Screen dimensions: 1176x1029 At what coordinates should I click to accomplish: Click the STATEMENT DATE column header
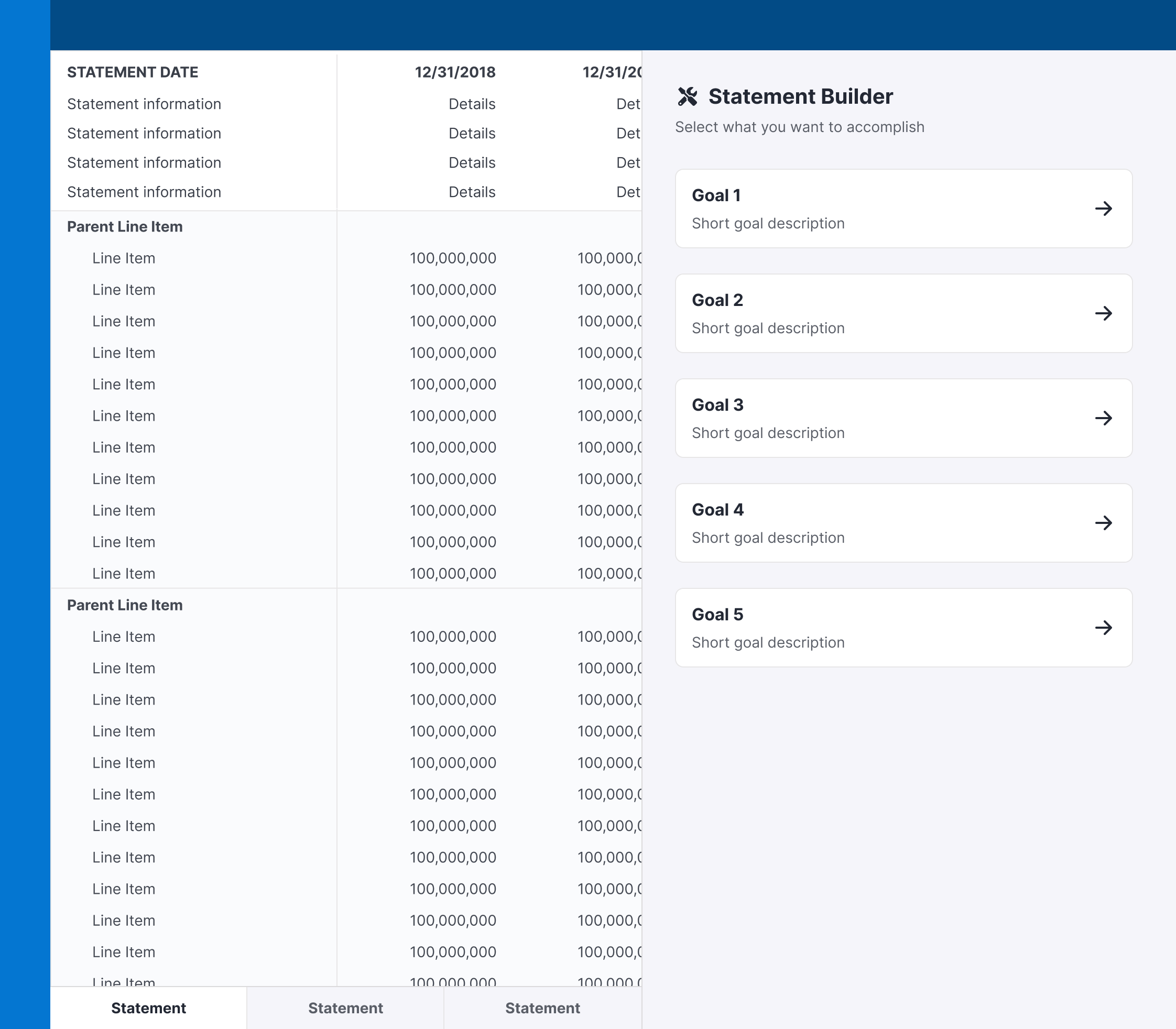point(133,72)
